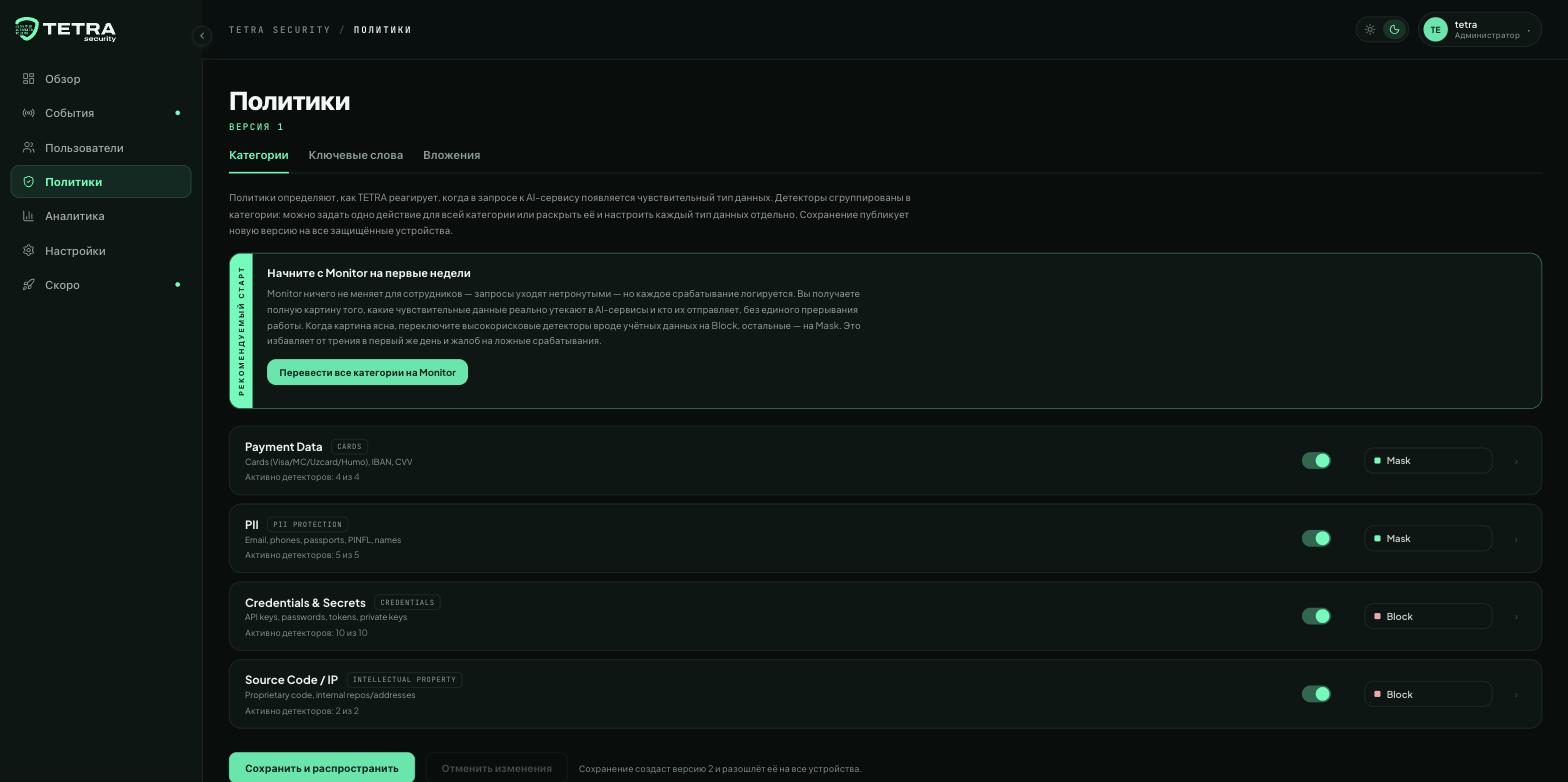1568x782 pixels.
Task: Select Политики in the sidebar
Action: coord(101,182)
